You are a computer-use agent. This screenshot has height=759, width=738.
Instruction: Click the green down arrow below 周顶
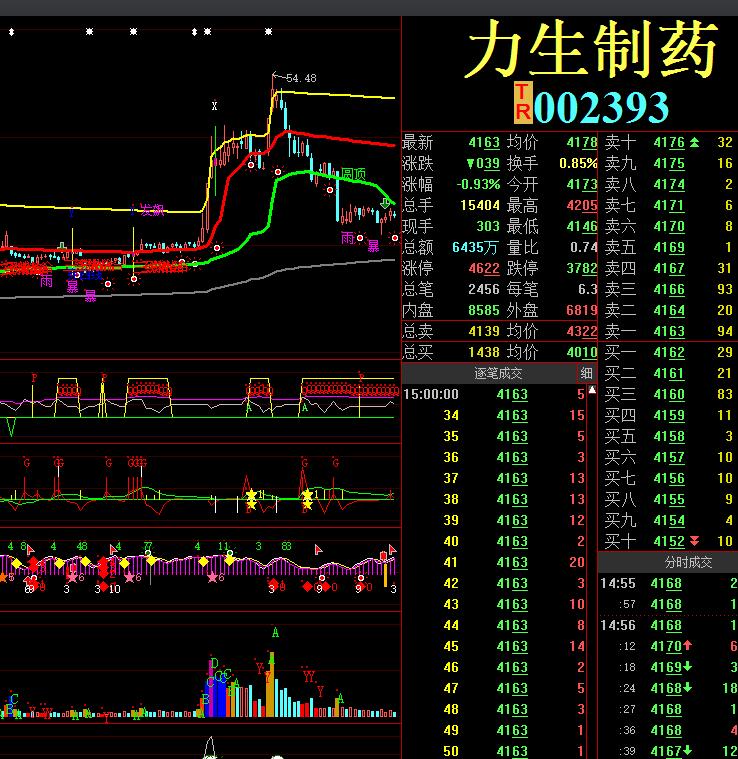(x=385, y=203)
